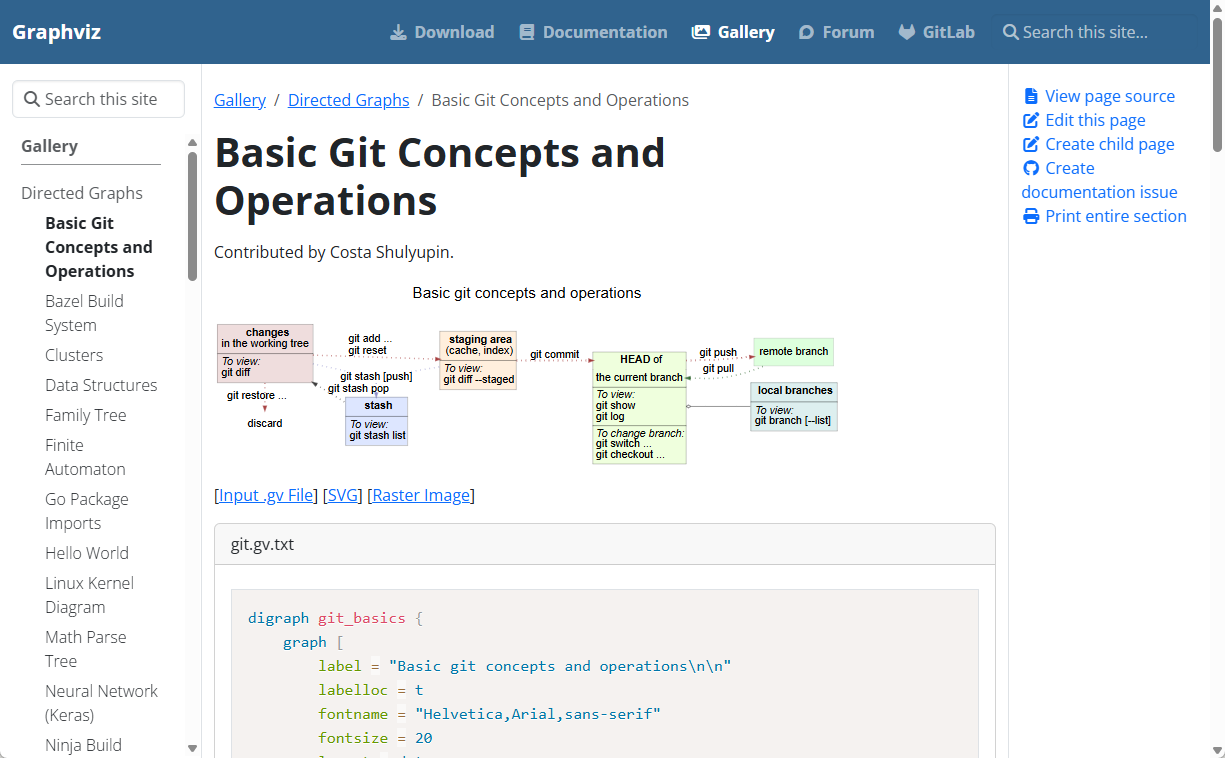Screen dimensions: 1225x758
Task: Select Directed Graphs in sidebar
Action: point(82,193)
